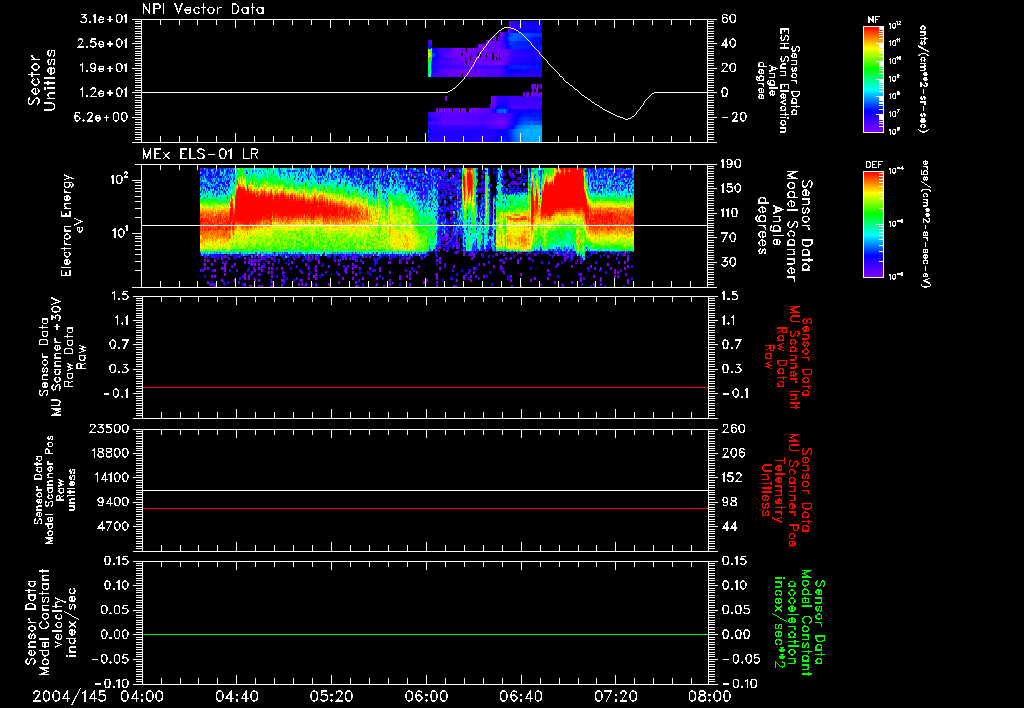Screen dimensions: 1024x708
Task: Click the '08:00' time tick label
Action: coord(709,696)
